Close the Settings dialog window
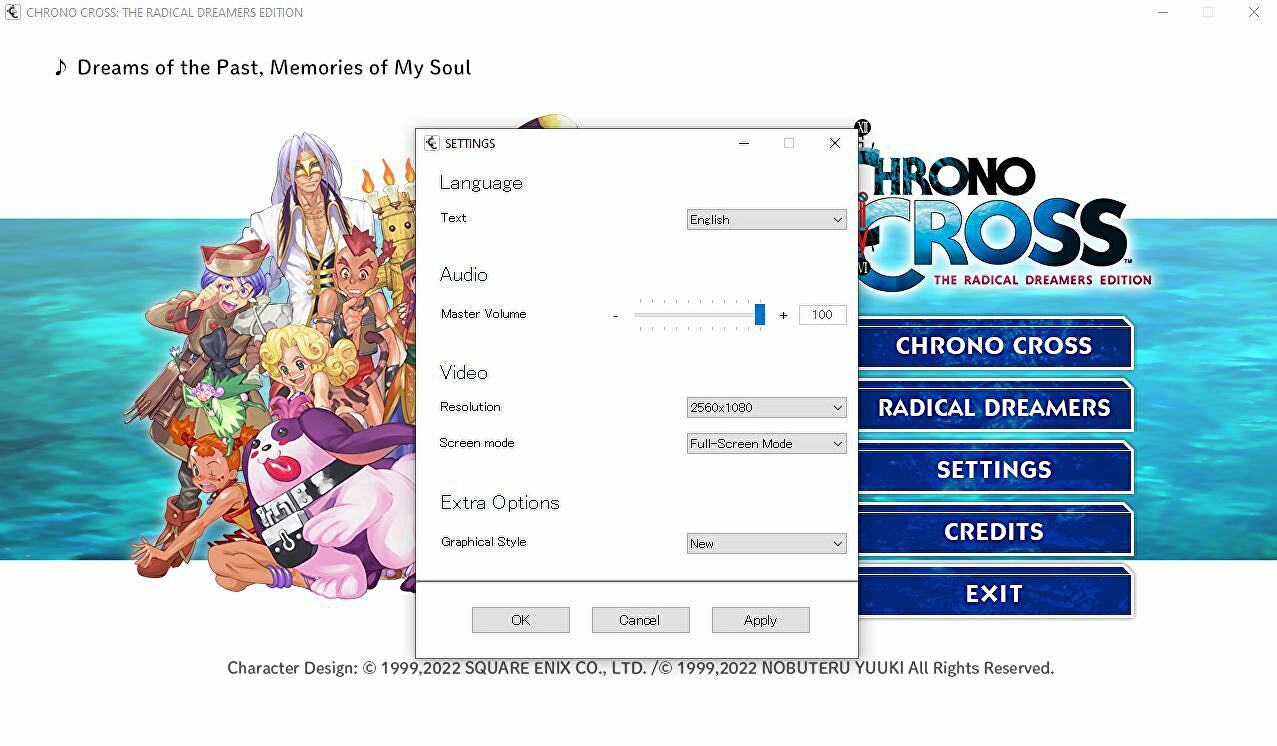The width and height of the screenshot is (1277, 746). tap(835, 143)
